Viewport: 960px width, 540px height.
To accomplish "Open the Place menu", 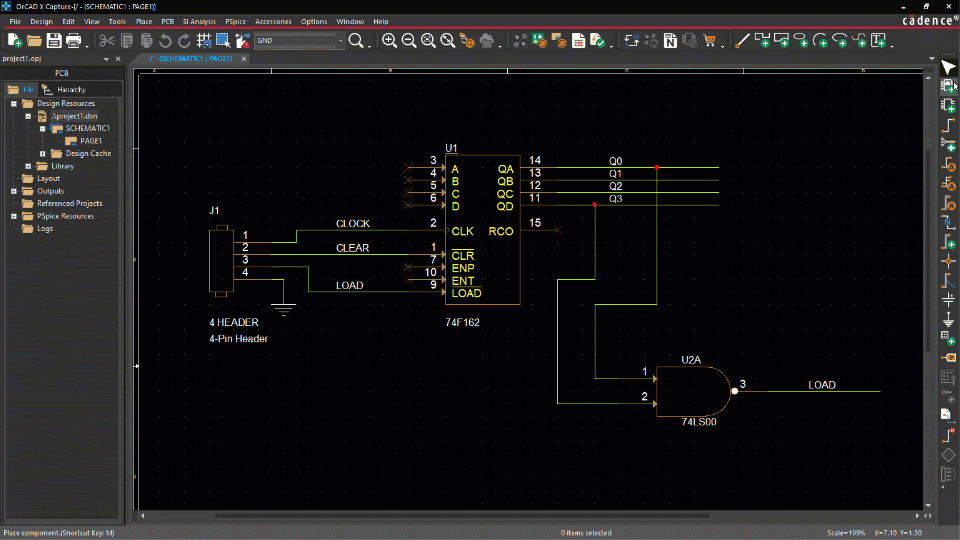I will pyautogui.click(x=144, y=21).
